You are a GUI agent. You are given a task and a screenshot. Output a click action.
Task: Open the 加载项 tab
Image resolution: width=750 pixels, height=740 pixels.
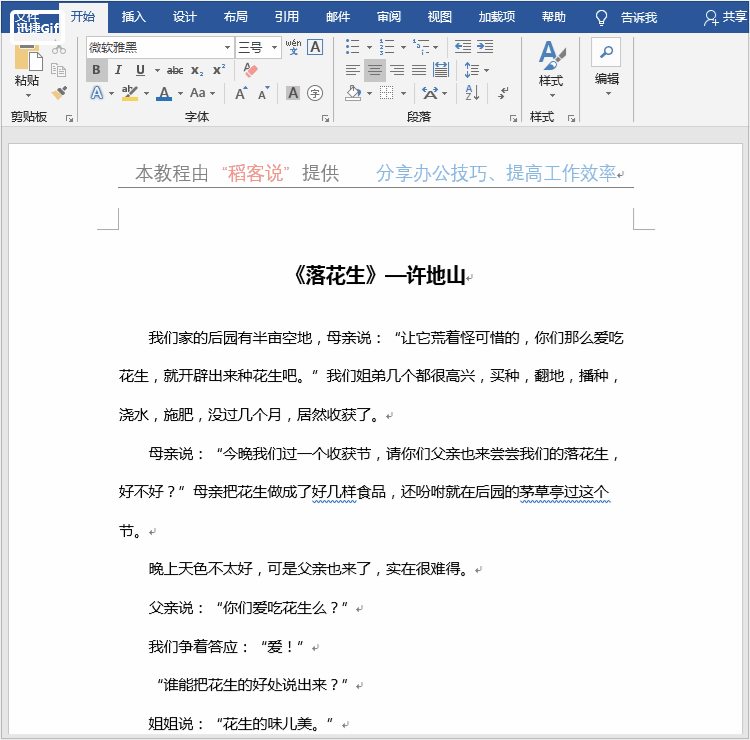(x=496, y=17)
